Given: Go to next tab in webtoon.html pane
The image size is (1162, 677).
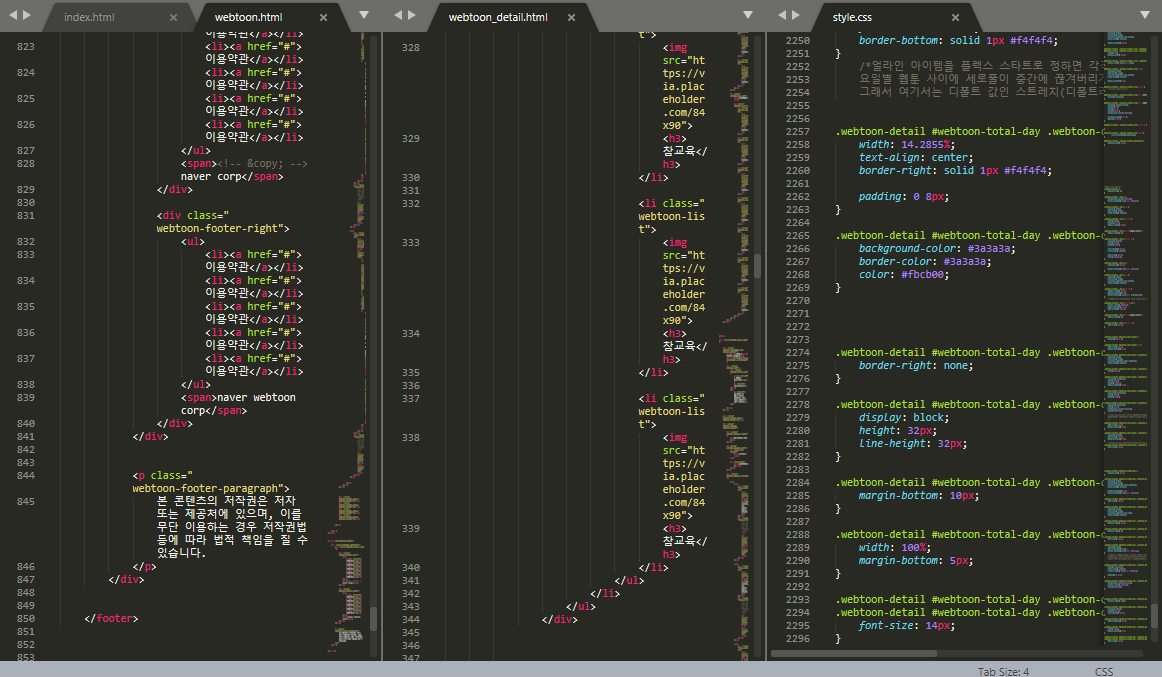Looking at the screenshot, I should pos(27,15).
